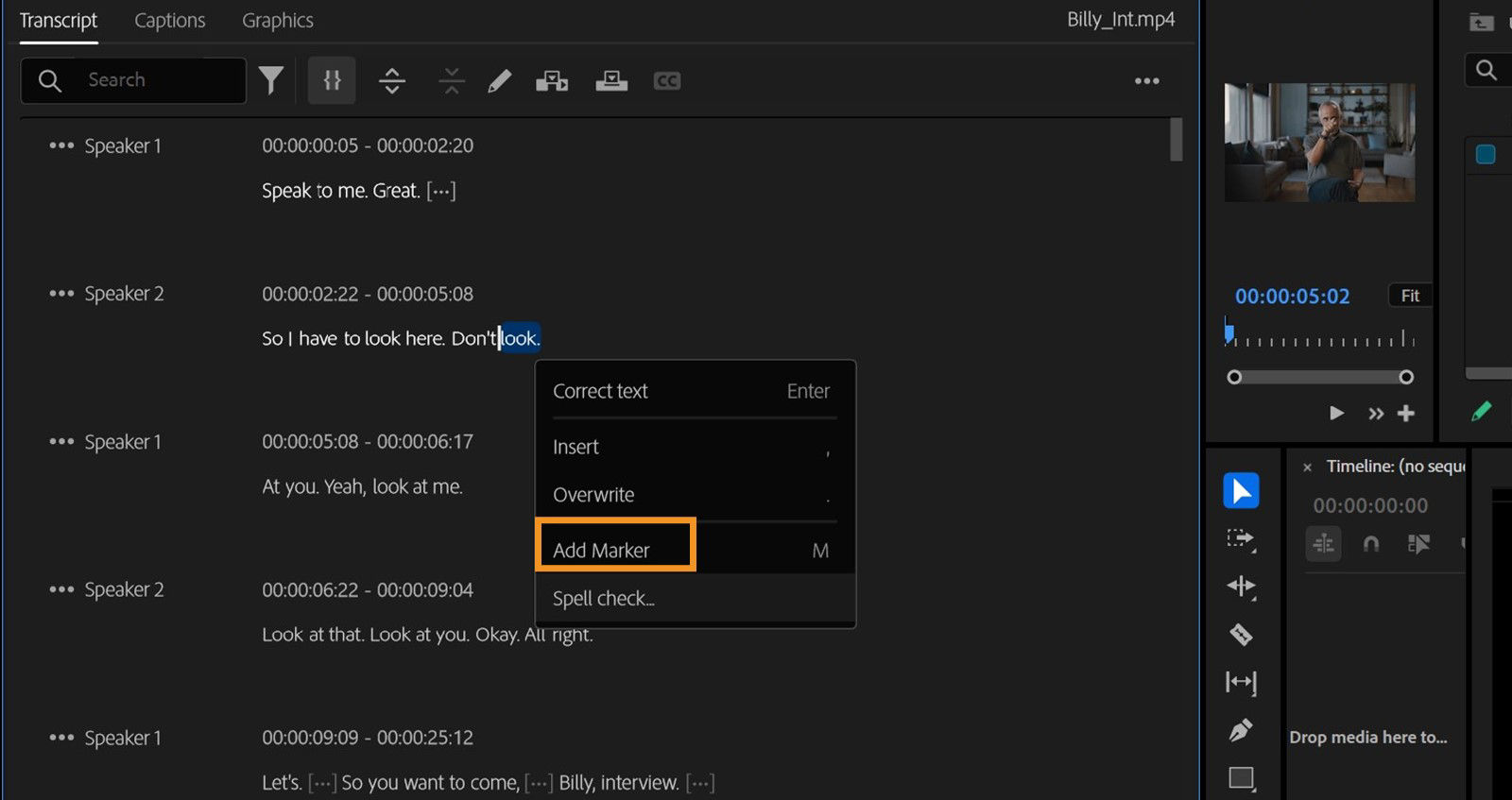1512x800 pixels.
Task: Click the source timecode 00:00:05:02
Action: 1292,297
